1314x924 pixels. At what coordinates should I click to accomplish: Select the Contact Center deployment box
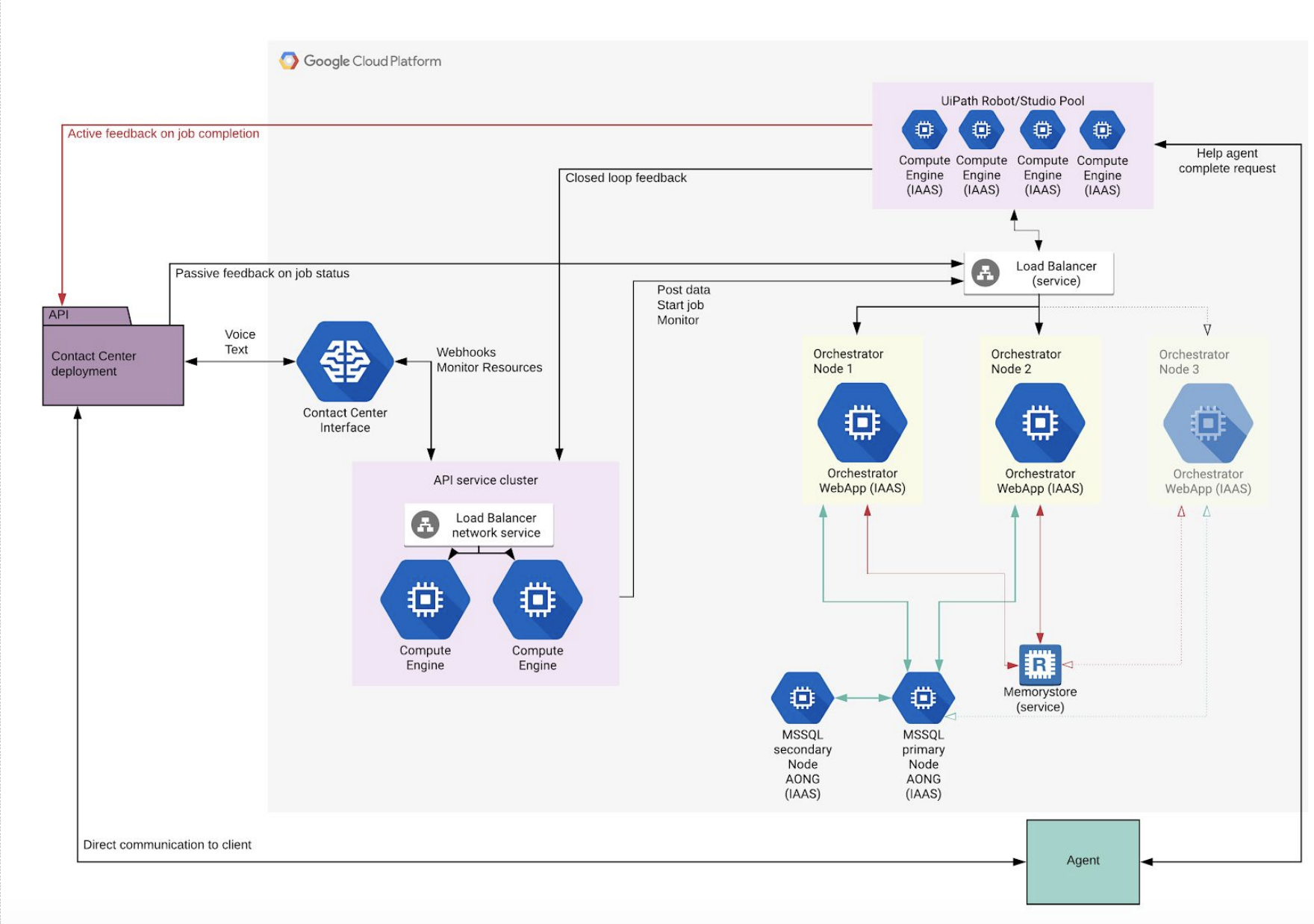113,365
